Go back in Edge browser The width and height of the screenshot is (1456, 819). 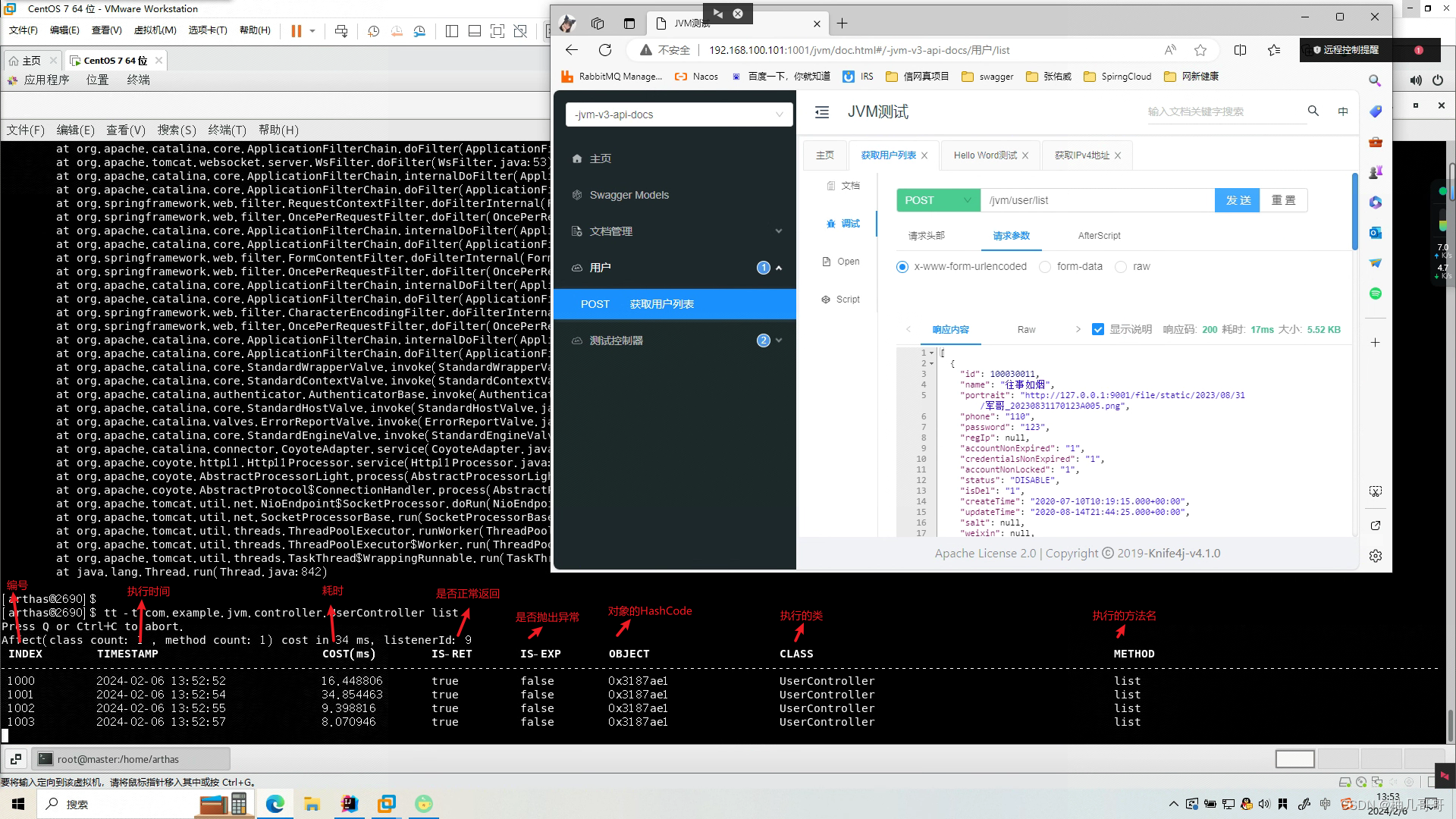pyautogui.click(x=572, y=50)
